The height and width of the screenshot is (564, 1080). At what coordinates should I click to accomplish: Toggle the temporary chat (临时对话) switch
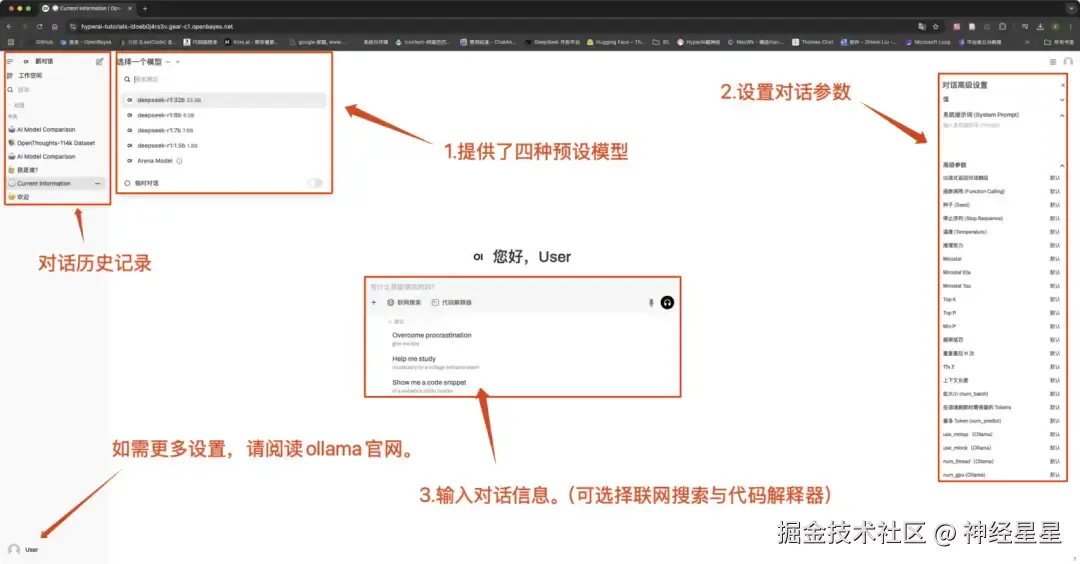[x=315, y=183]
